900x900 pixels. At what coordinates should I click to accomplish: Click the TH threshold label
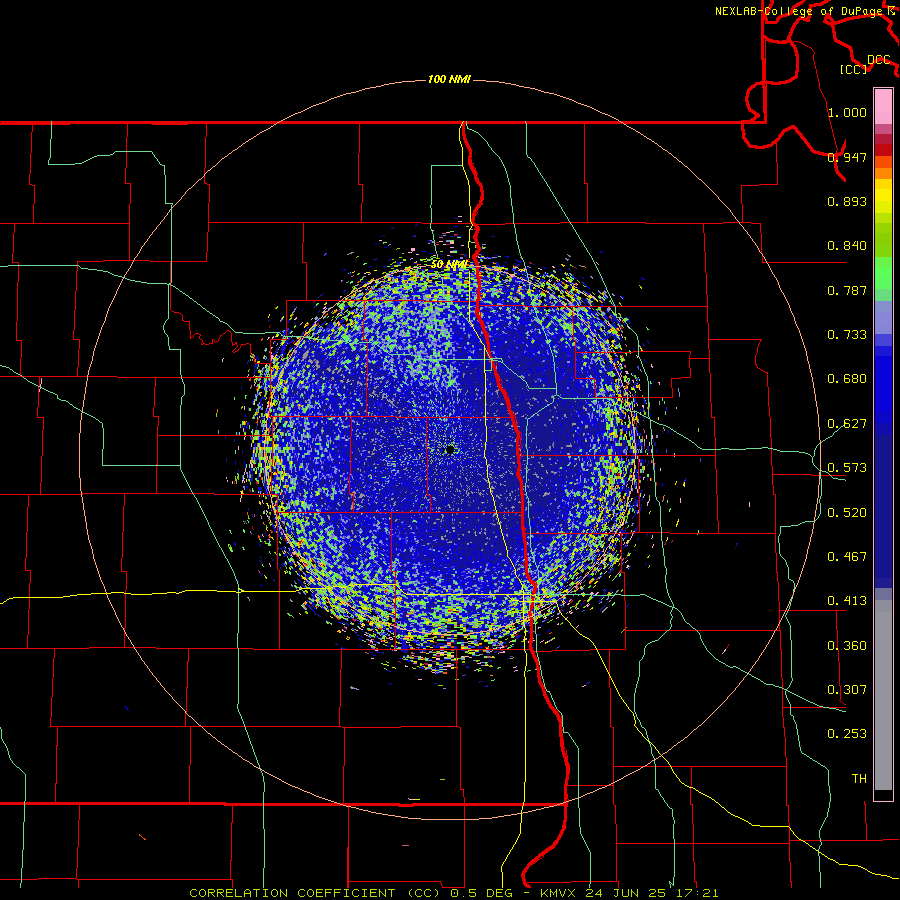859,779
